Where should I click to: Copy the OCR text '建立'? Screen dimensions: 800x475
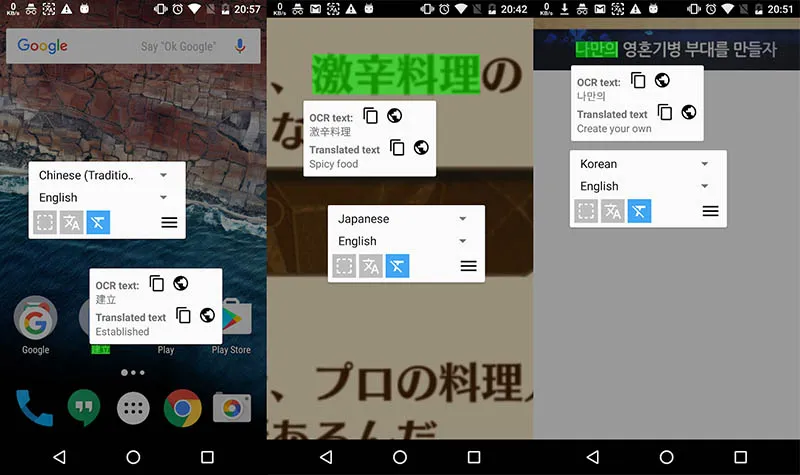[157, 284]
